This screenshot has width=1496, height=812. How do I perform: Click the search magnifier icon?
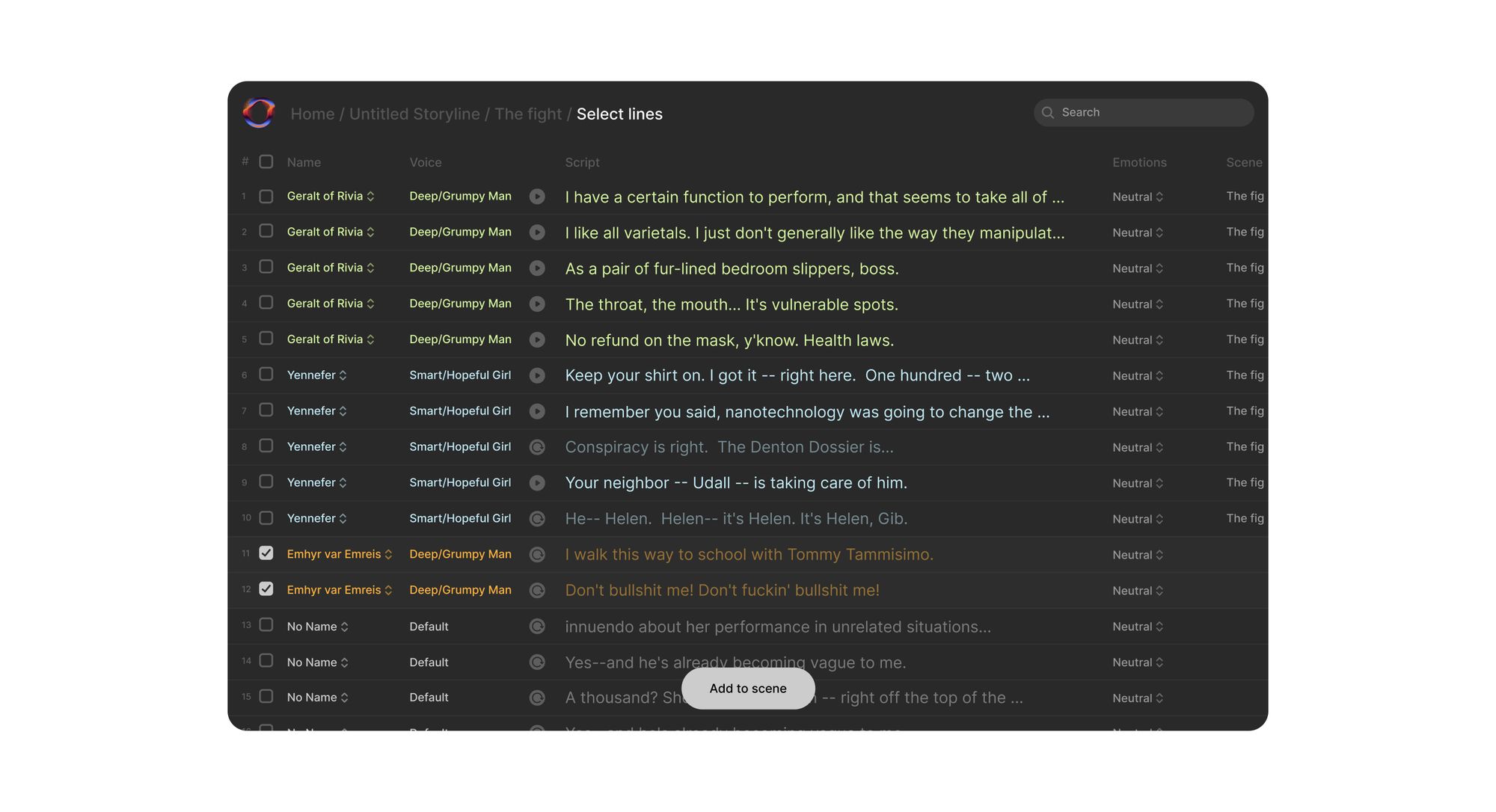tap(1048, 113)
